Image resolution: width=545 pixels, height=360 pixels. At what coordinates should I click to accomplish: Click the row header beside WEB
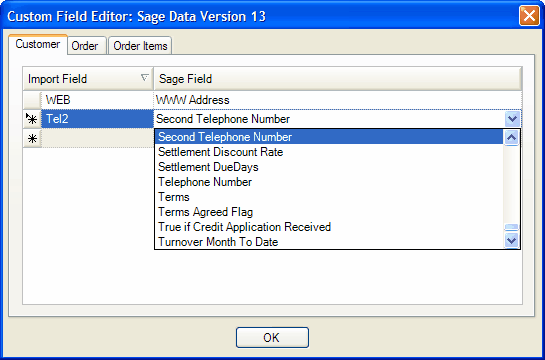pos(32,100)
